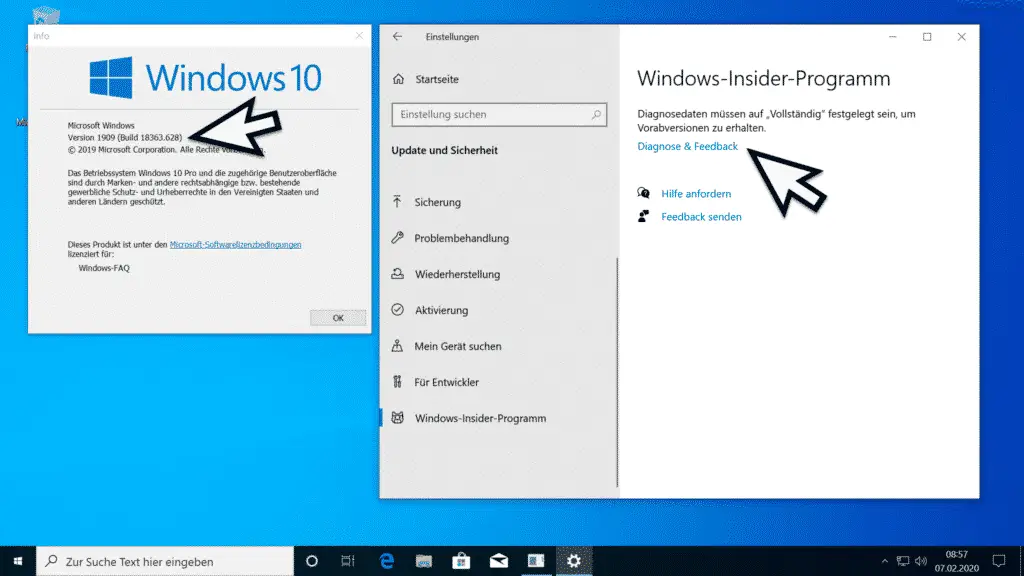1024x576 pixels.
Task: Click the Hilfe anfordern chat icon
Action: [643, 193]
